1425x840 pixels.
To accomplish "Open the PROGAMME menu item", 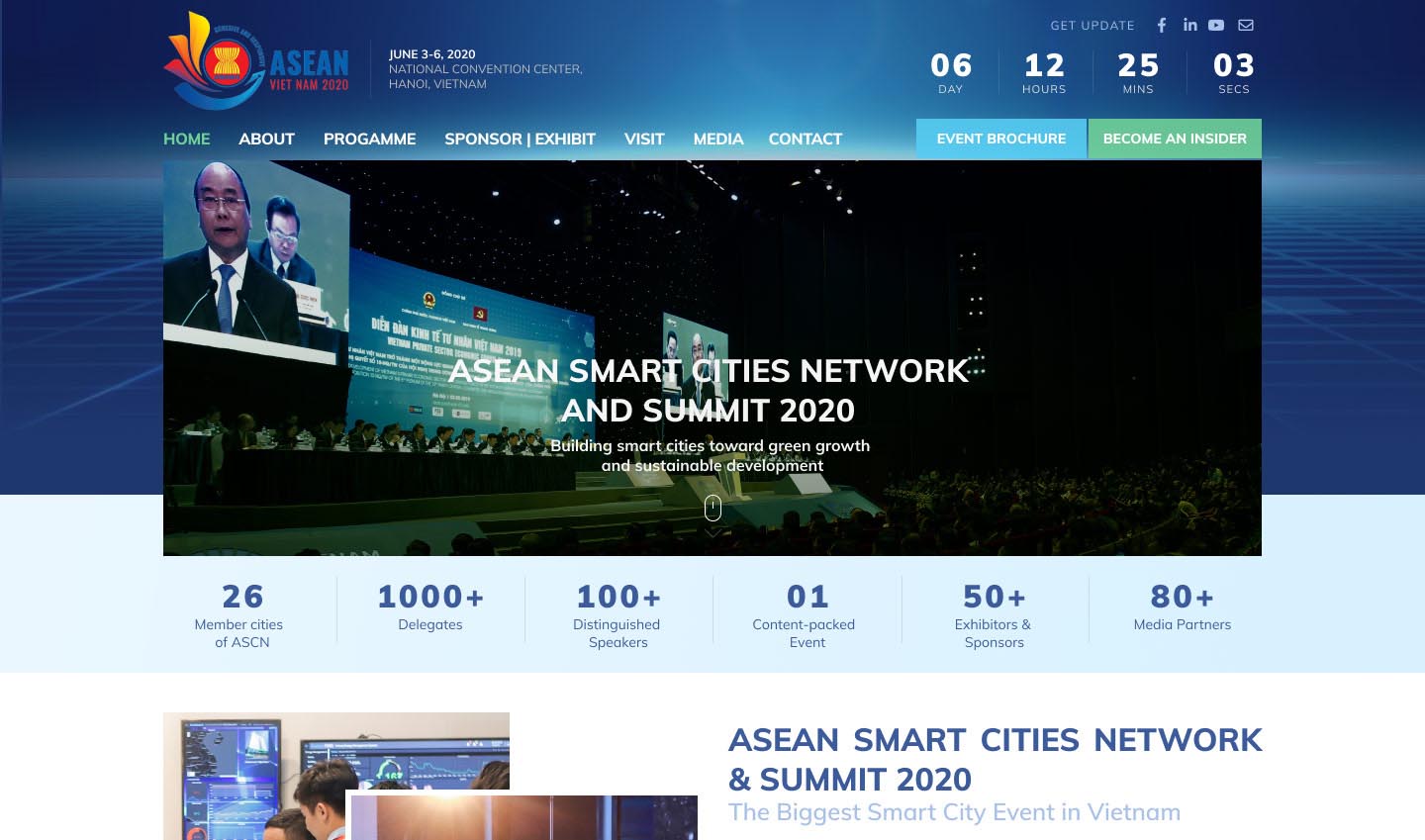I will coord(369,140).
